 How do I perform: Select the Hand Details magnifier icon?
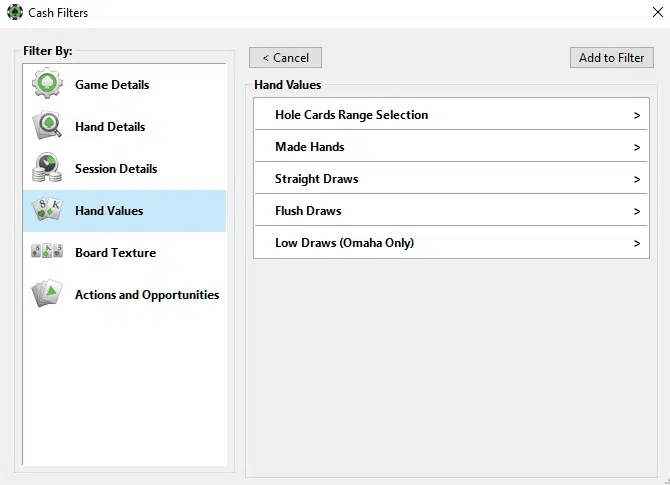coord(47,125)
